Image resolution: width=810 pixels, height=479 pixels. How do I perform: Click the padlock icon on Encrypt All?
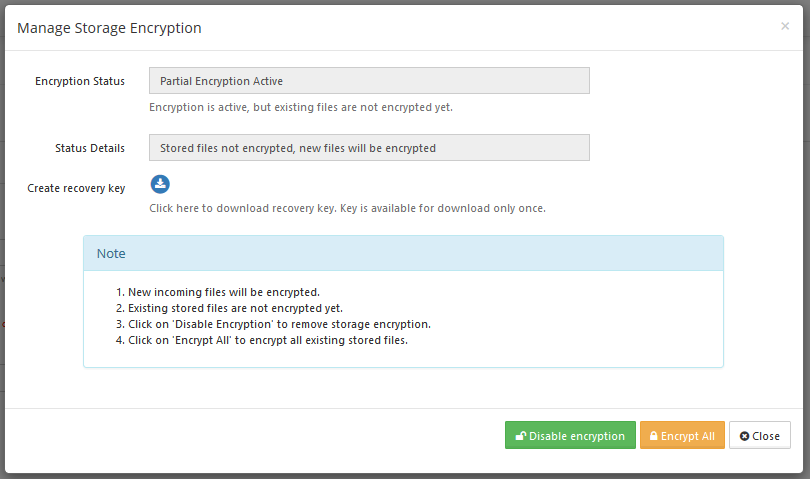(x=653, y=436)
